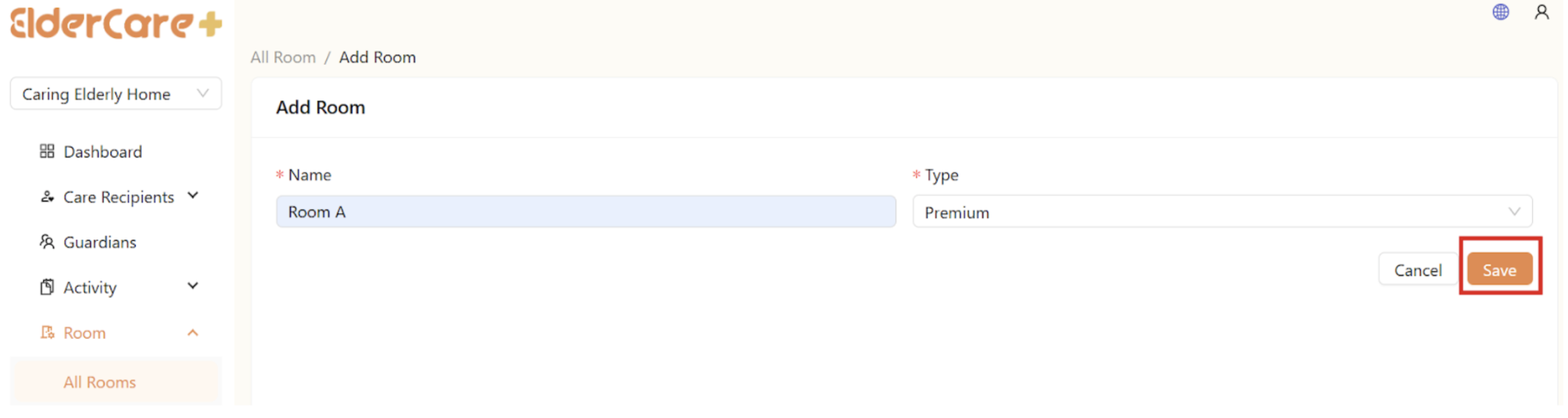Click the Dashboard grid icon

point(47,152)
